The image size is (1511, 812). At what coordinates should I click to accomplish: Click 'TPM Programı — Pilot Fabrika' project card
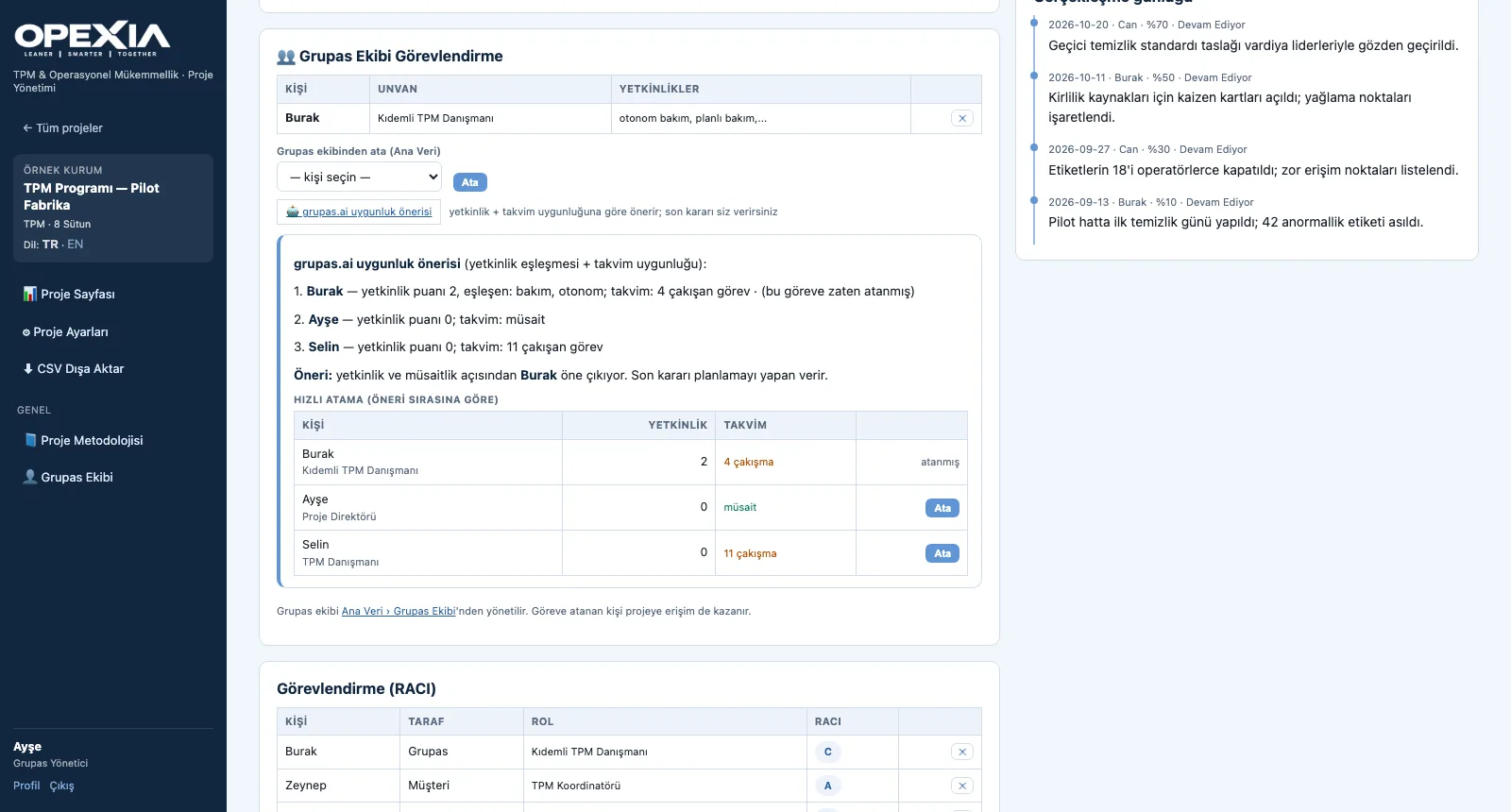click(x=113, y=209)
